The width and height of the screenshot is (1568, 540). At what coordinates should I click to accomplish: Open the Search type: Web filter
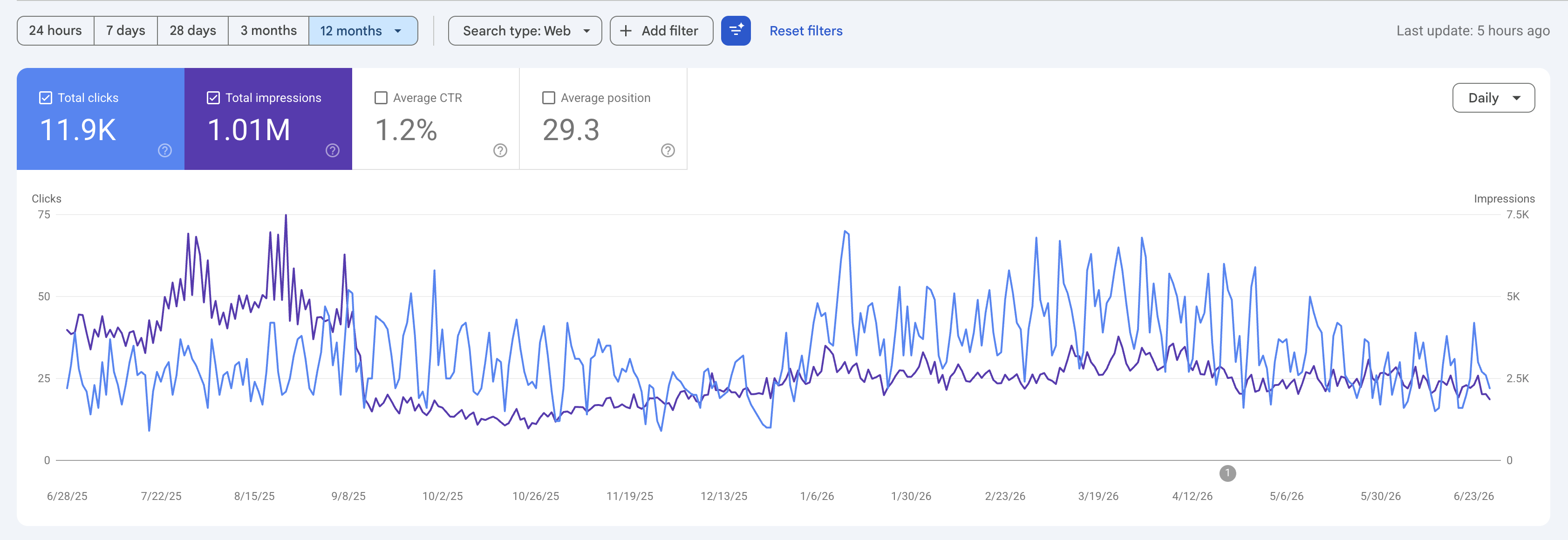click(x=525, y=30)
